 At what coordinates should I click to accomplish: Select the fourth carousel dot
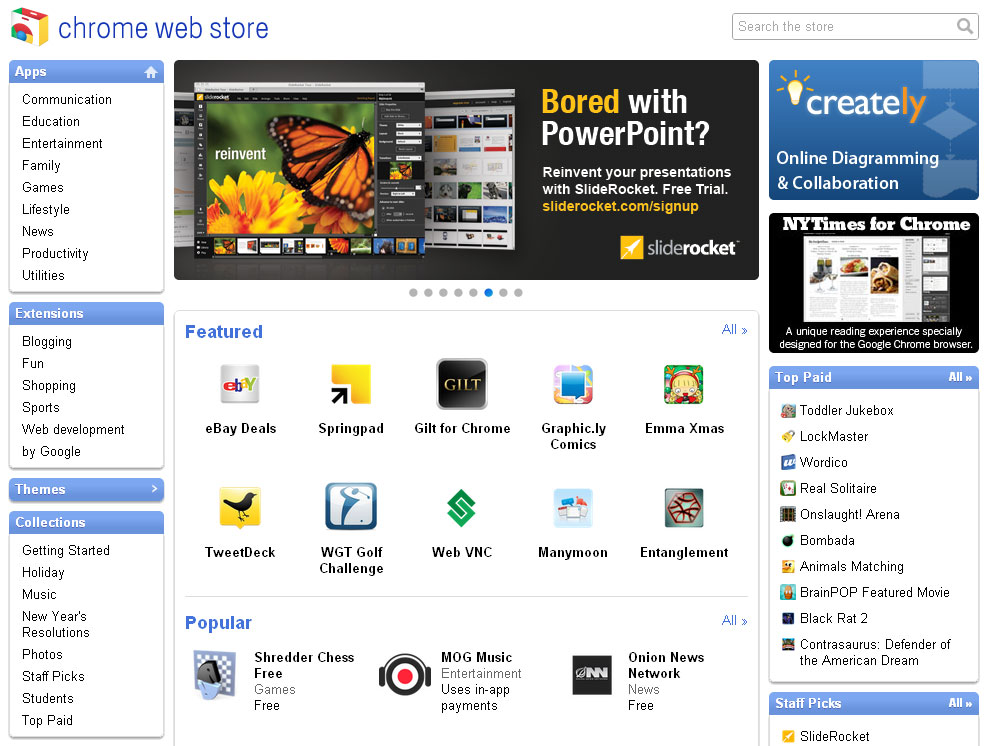tap(458, 292)
